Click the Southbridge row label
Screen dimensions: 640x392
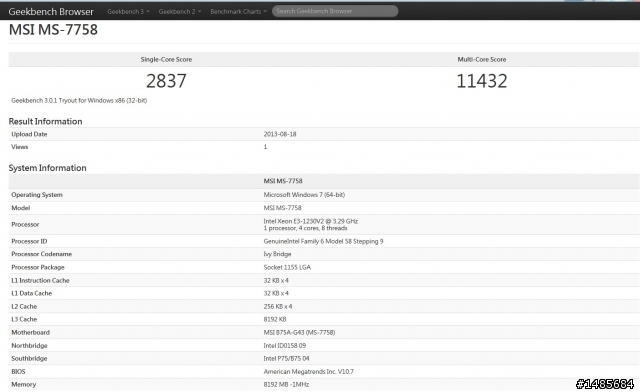pos(29,359)
